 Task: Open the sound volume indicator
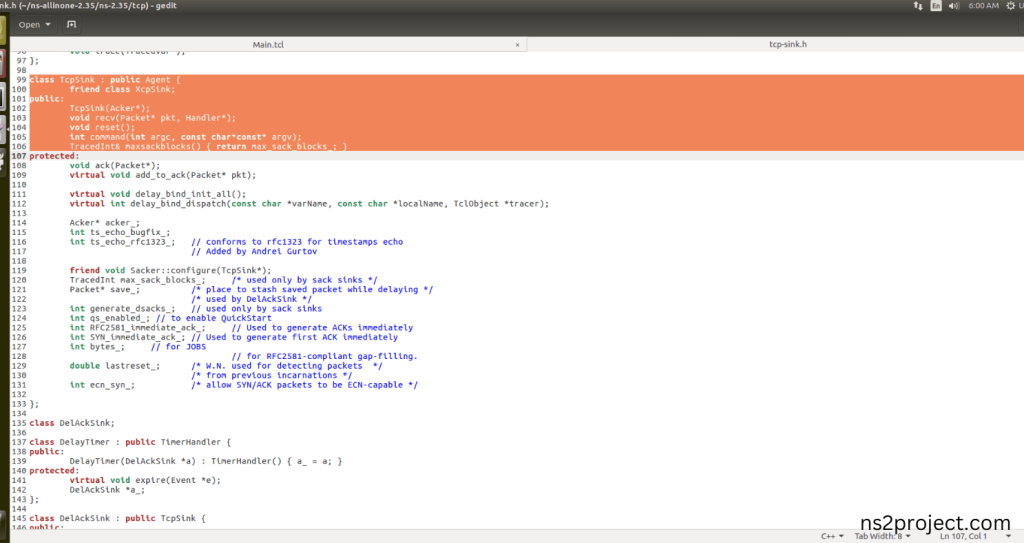tap(953, 6)
